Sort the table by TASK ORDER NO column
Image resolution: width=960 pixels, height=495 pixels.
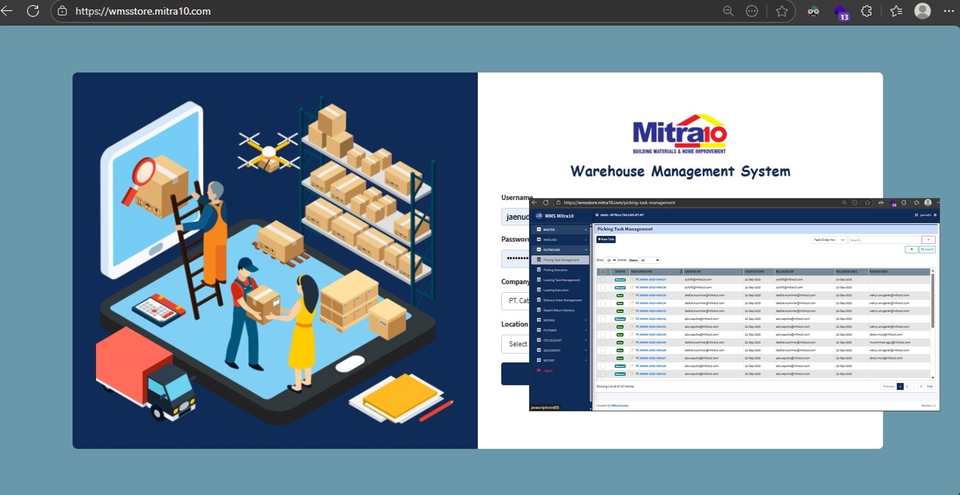point(656,272)
